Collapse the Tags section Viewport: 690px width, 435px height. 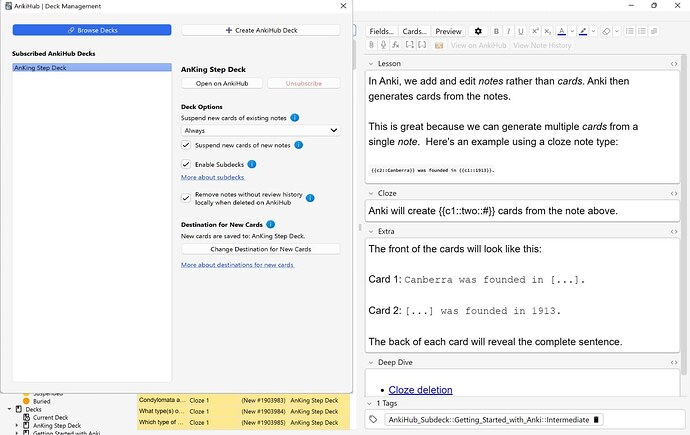tap(369, 403)
